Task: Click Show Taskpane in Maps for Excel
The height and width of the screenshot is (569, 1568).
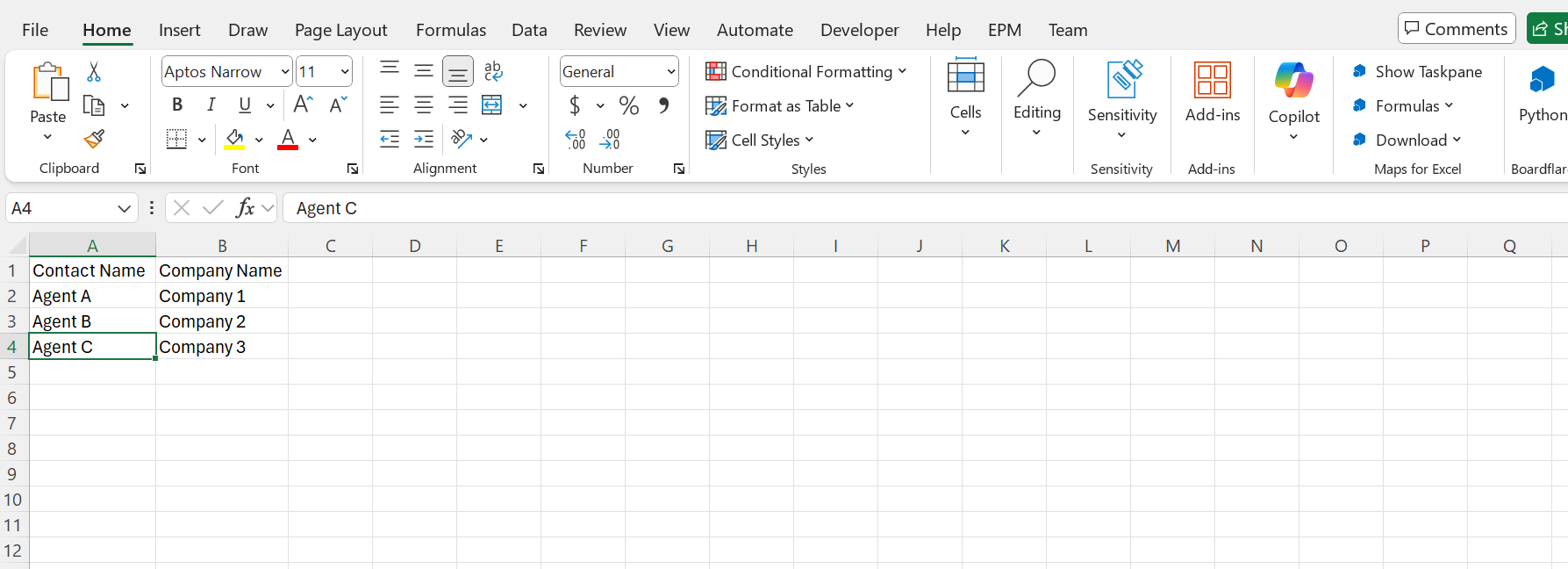Action: click(x=1417, y=71)
